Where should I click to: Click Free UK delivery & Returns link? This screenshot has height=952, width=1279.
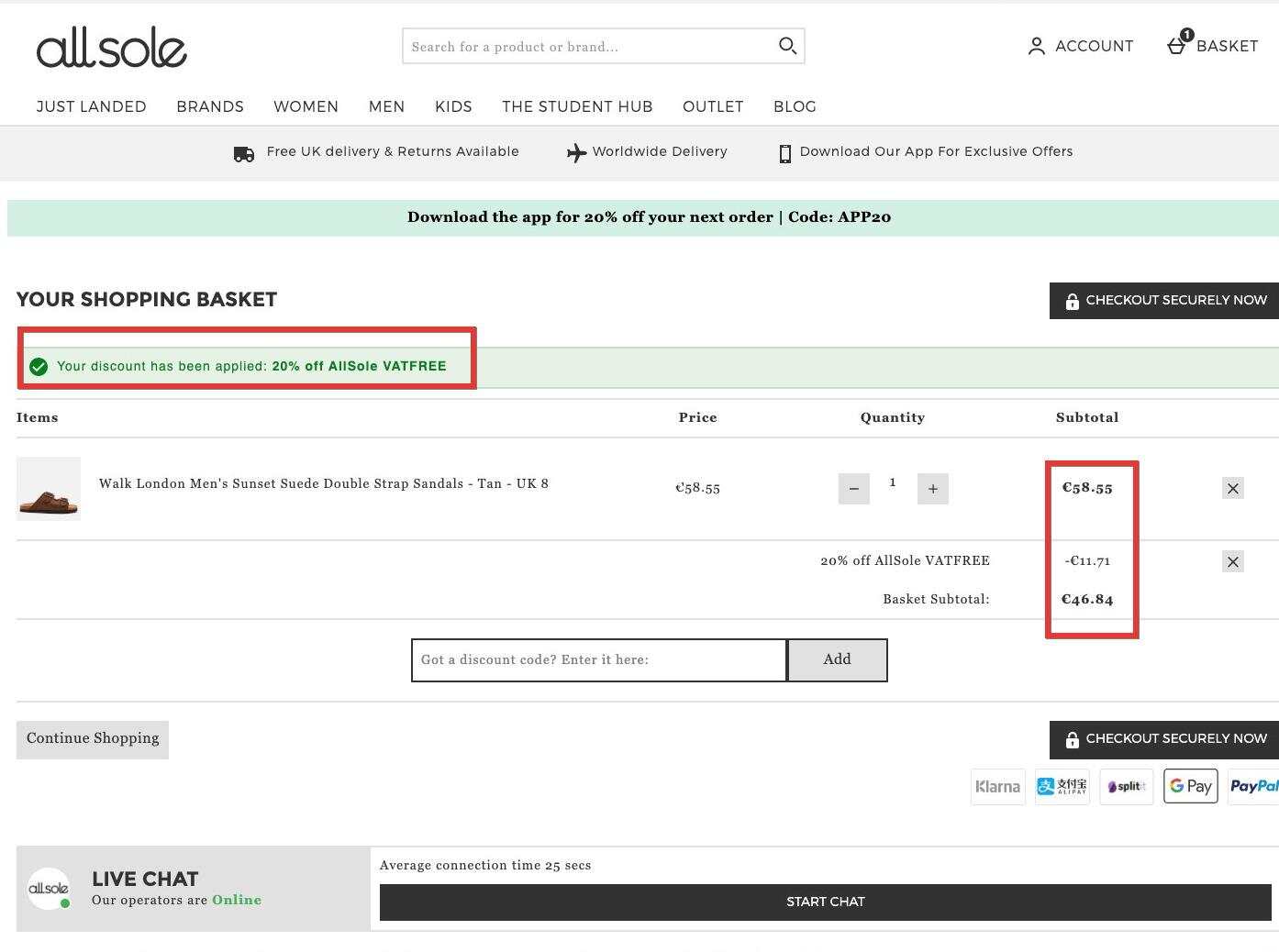point(393,151)
